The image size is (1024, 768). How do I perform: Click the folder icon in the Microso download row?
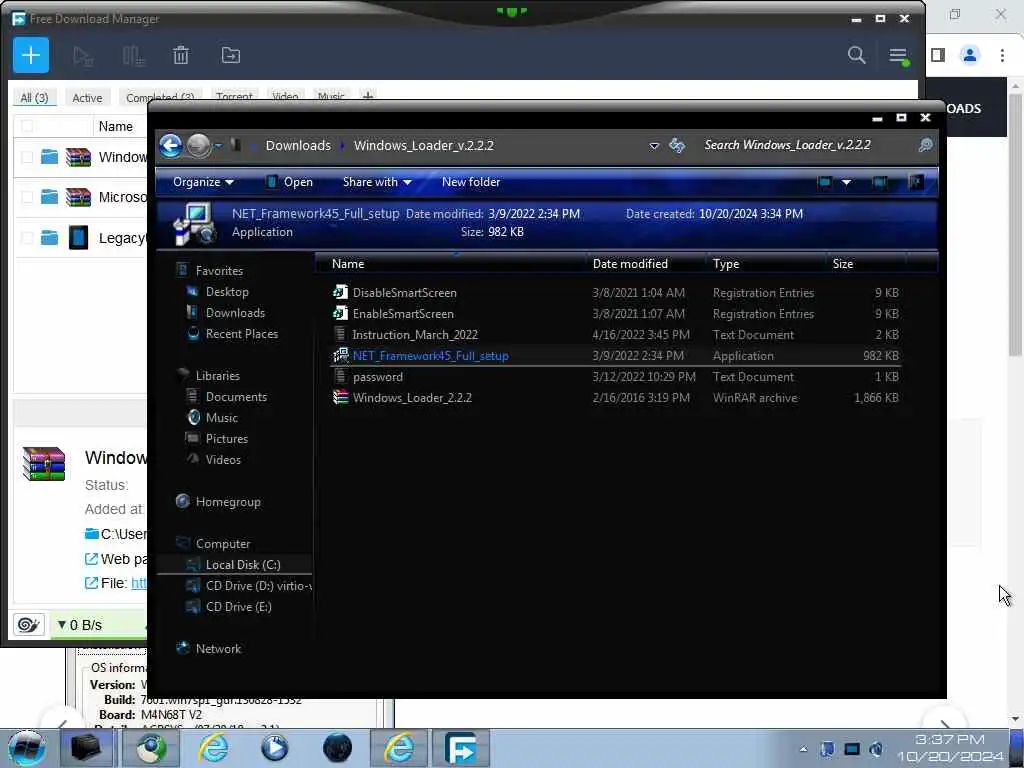pyautogui.click(x=49, y=197)
